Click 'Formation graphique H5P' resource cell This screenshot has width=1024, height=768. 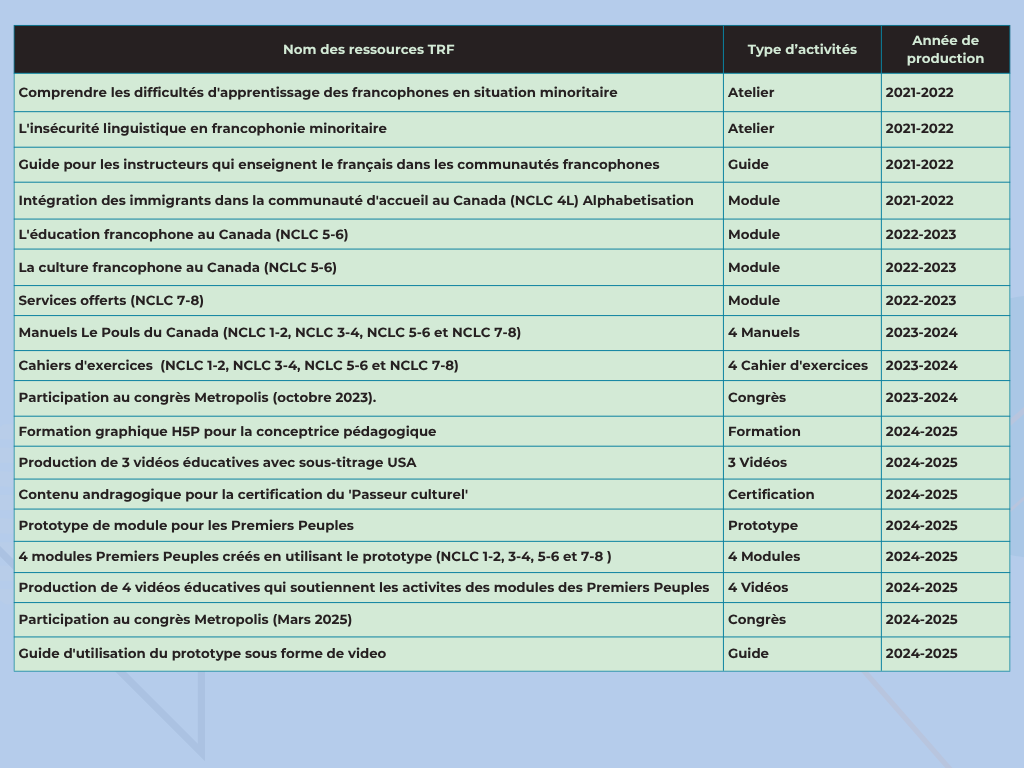point(227,431)
